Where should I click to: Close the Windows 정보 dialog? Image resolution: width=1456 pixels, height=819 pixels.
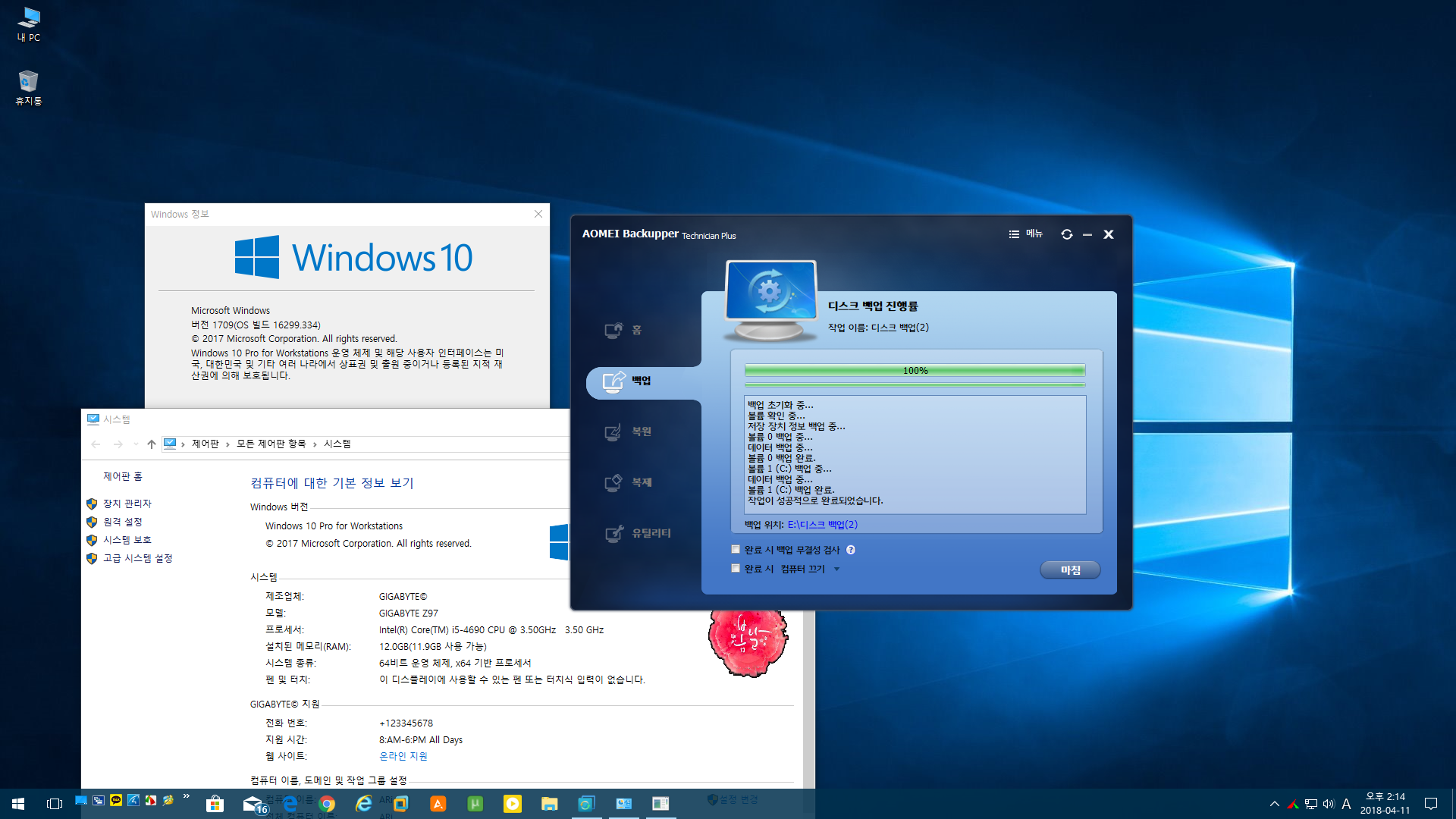538,214
